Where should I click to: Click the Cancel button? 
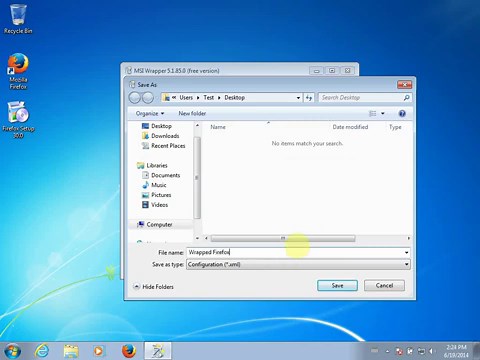pyautogui.click(x=384, y=286)
